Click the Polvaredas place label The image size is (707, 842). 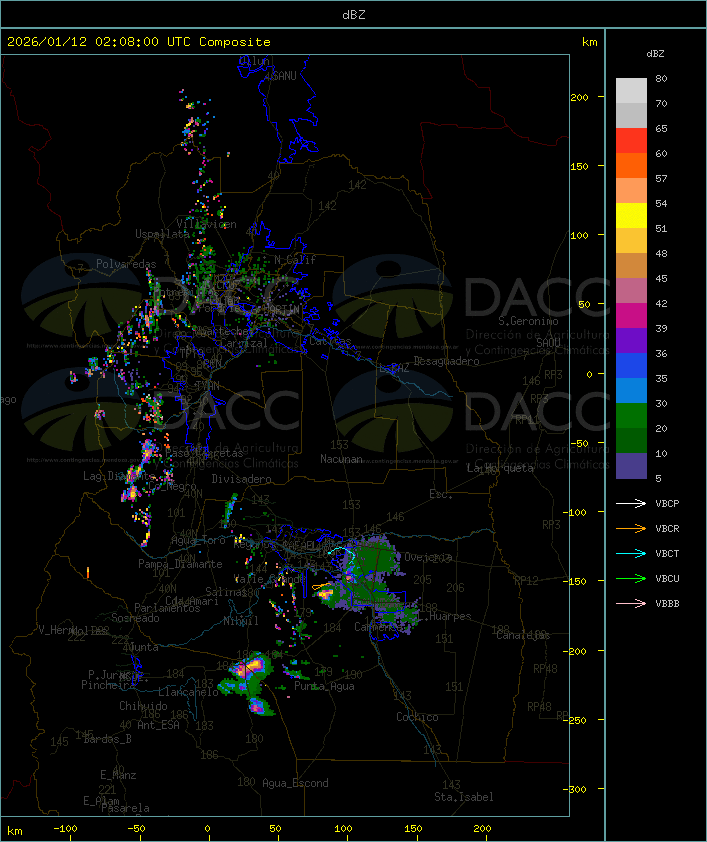pos(126,264)
